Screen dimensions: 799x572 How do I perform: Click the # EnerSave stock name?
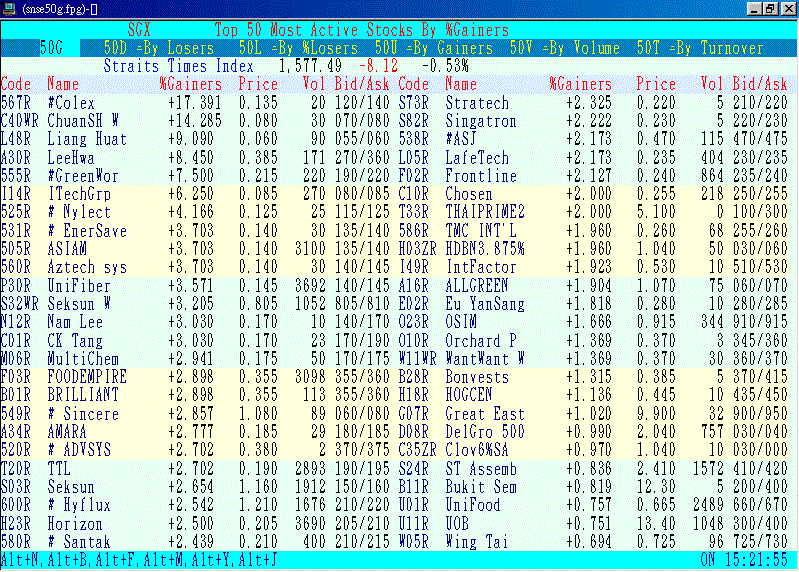click(87, 231)
